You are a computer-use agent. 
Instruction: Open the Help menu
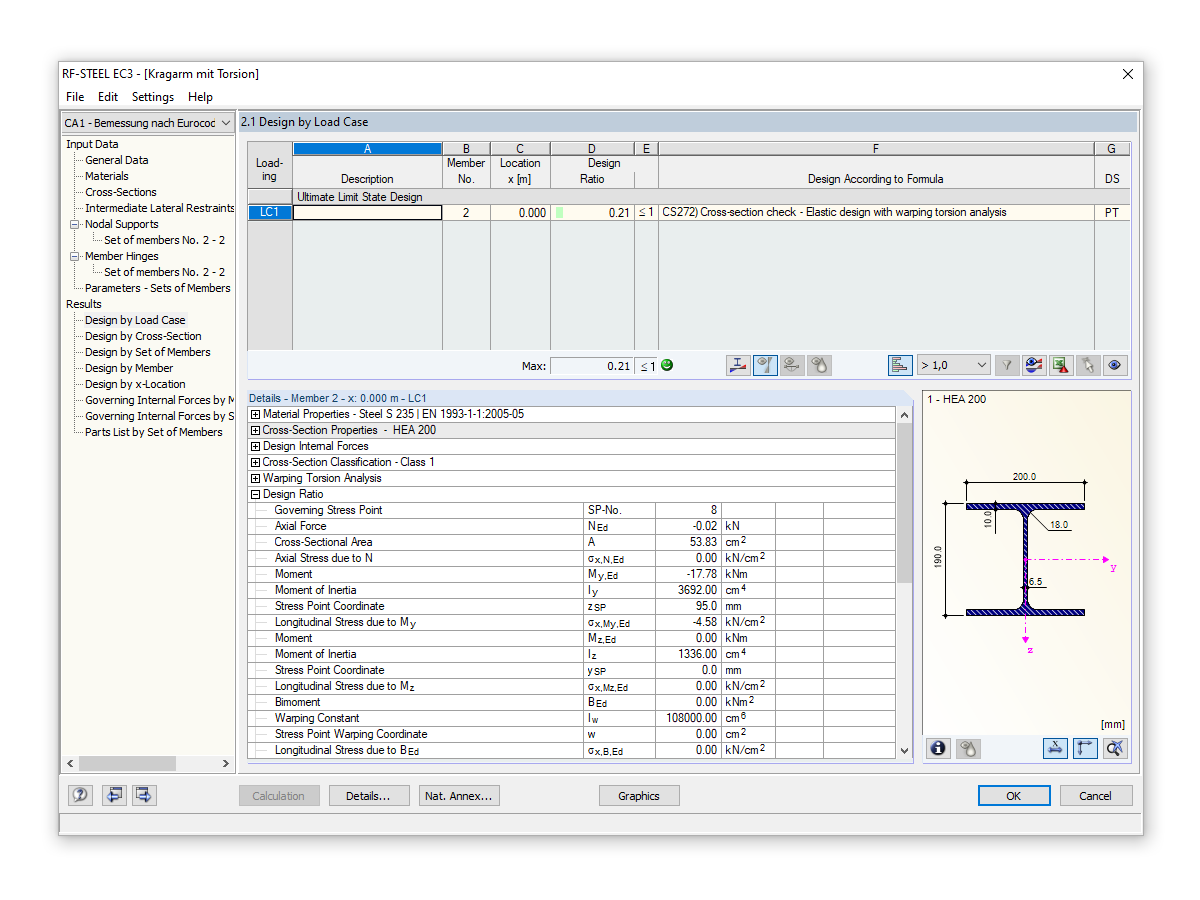coord(200,96)
